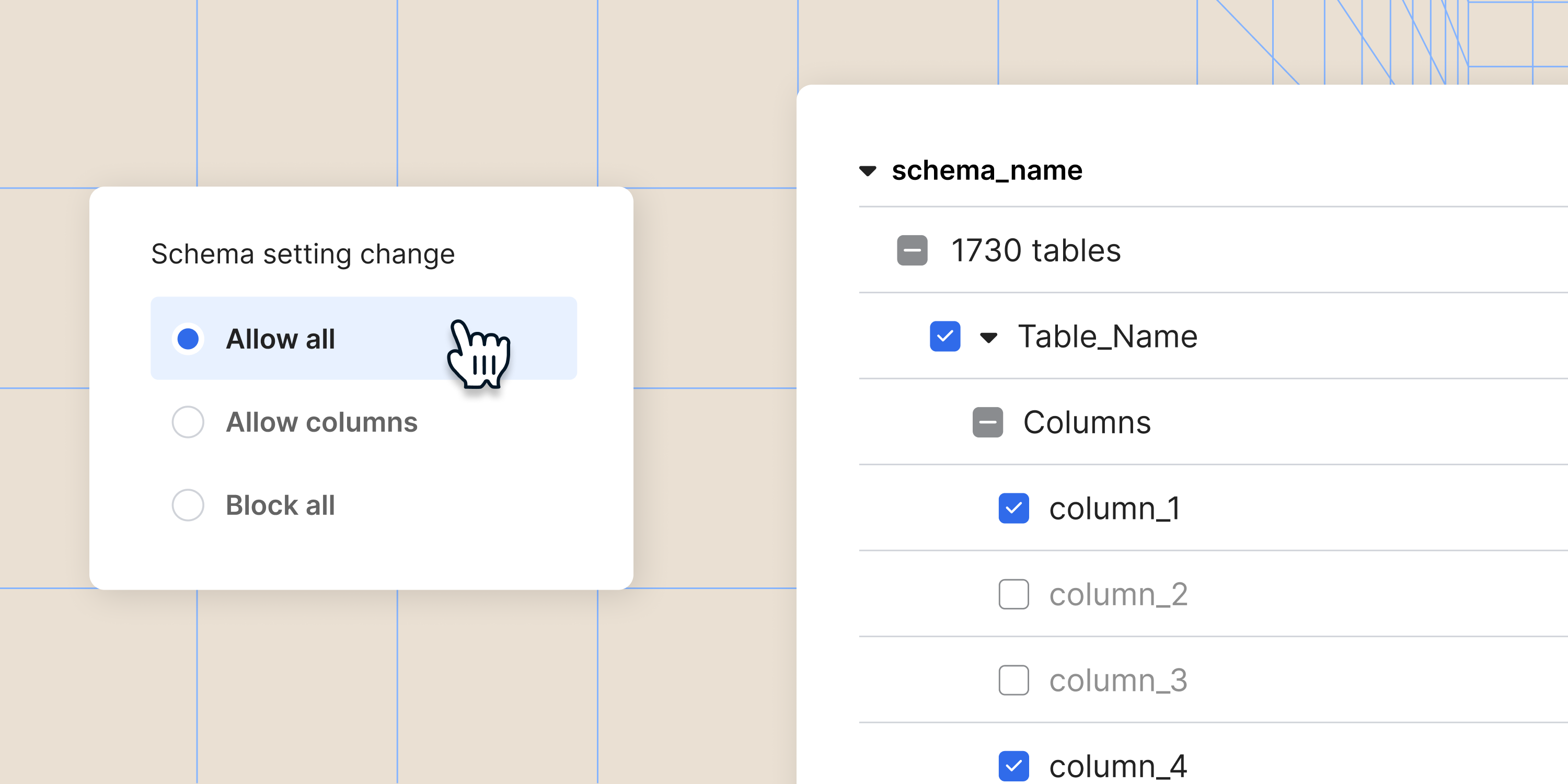Select the Allow all option
The width and height of the screenshot is (1568, 784).
(x=188, y=339)
